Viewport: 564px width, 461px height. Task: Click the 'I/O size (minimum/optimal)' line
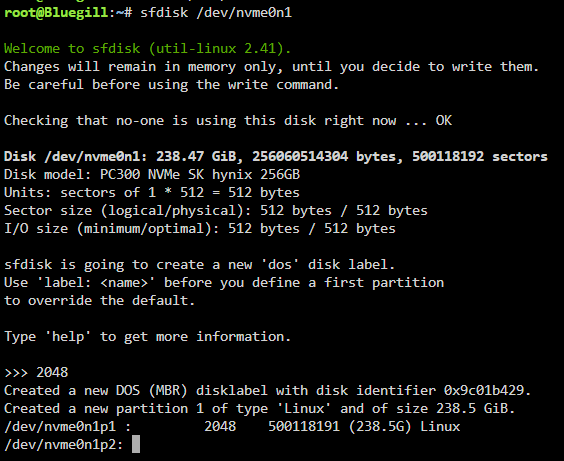coord(200,229)
